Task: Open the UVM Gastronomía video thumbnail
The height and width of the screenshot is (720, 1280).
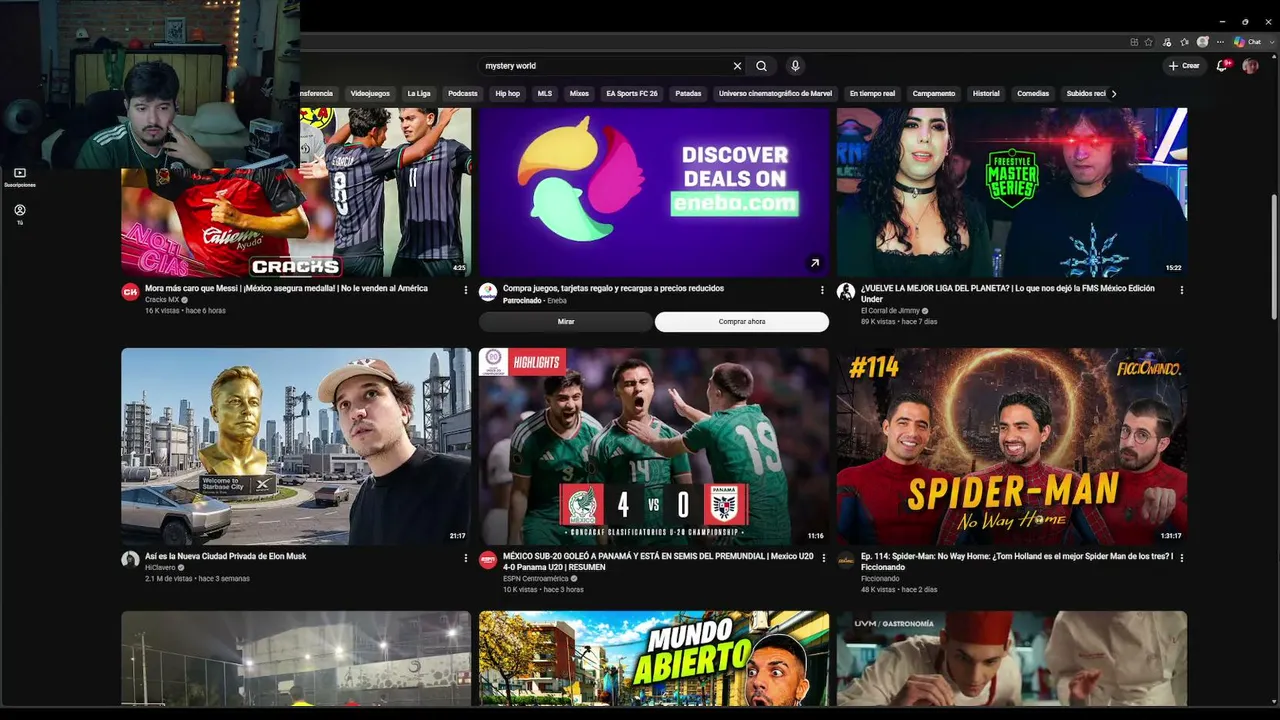Action: pyautogui.click(x=1012, y=659)
